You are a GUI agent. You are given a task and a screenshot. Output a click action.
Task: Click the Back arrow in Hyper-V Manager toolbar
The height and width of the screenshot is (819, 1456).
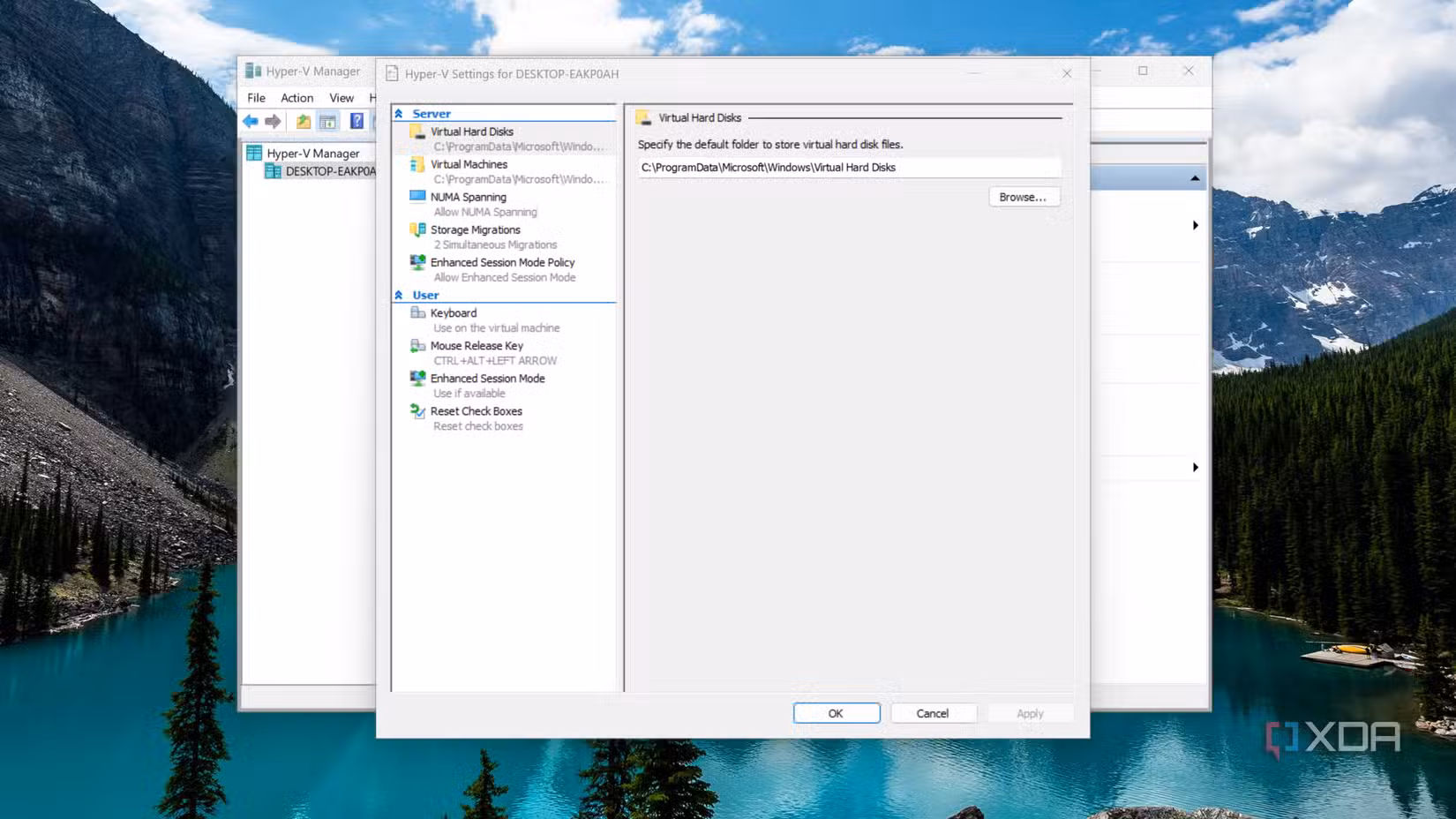(x=251, y=121)
